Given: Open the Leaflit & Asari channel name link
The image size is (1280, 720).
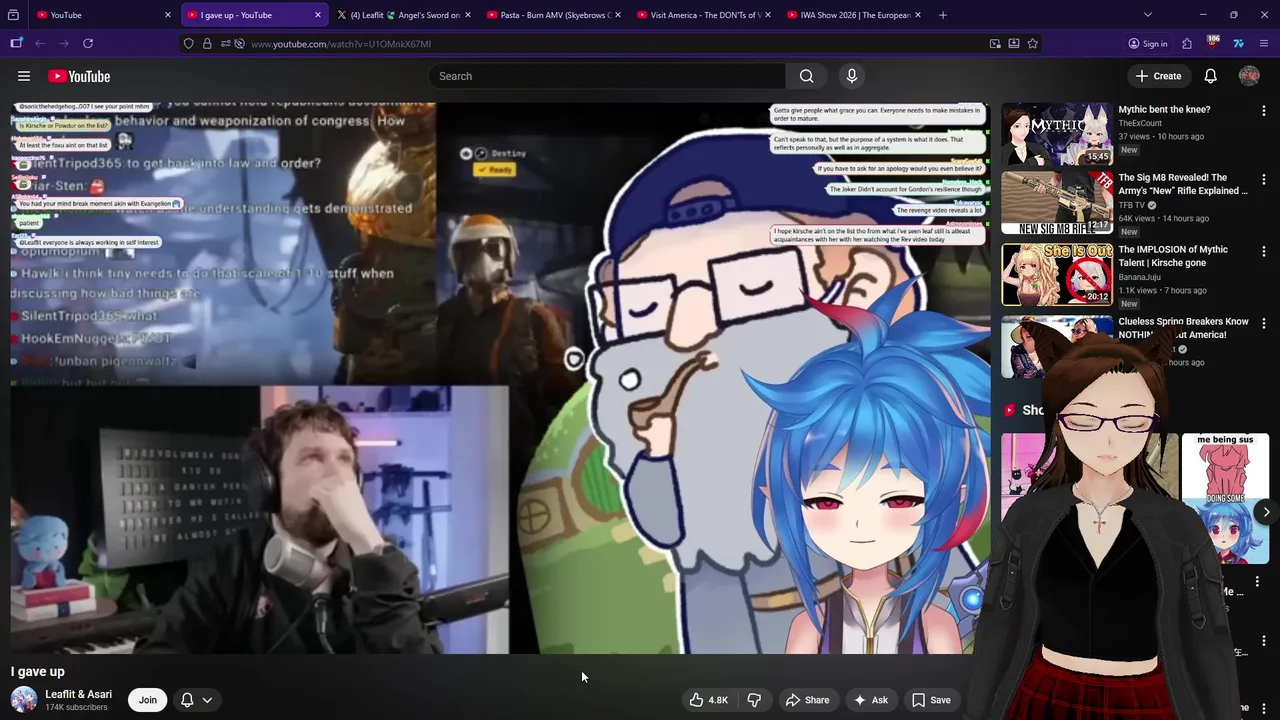Looking at the screenshot, I should coord(78,694).
